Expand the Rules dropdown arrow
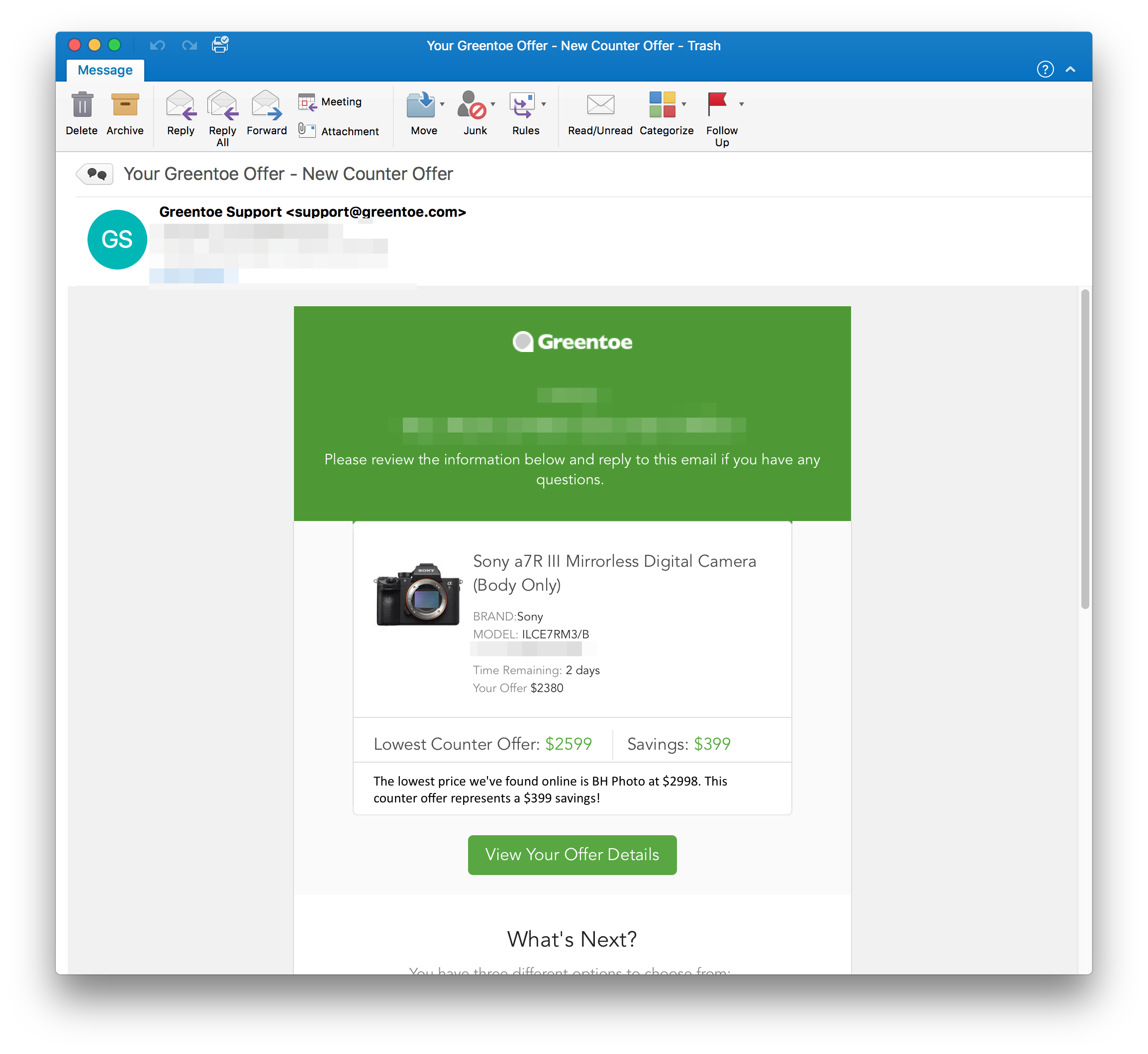 [544, 104]
